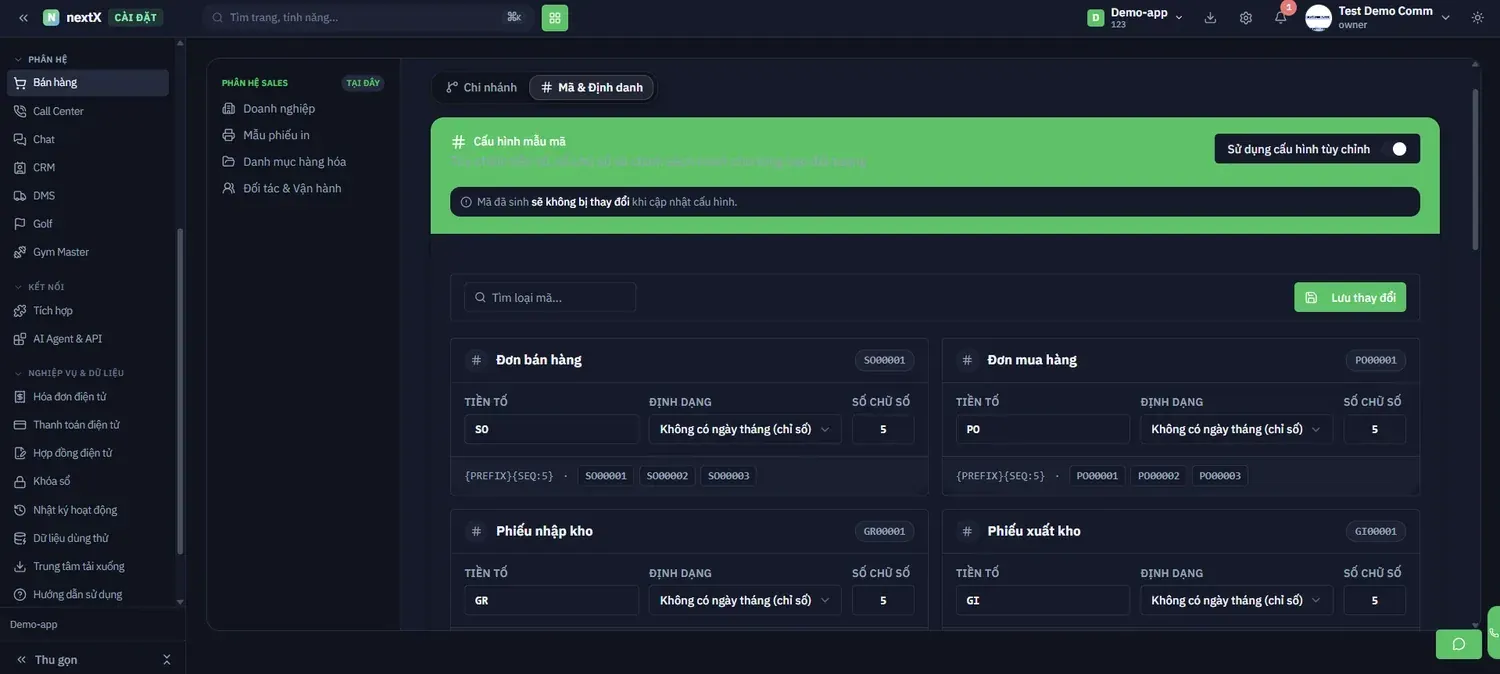Edit the Tiền tố field containing SO
1500x674 pixels.
(551, 429)
